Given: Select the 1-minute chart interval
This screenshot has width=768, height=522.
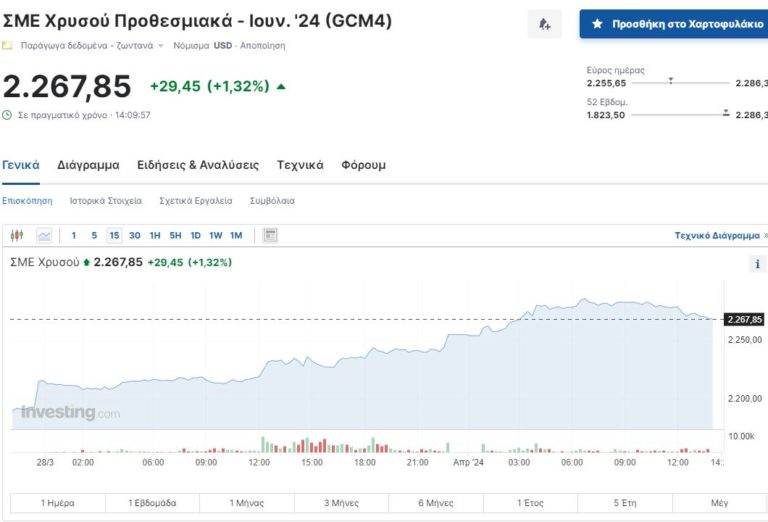Looking at the screenshot, I should [x=74, y=236].
